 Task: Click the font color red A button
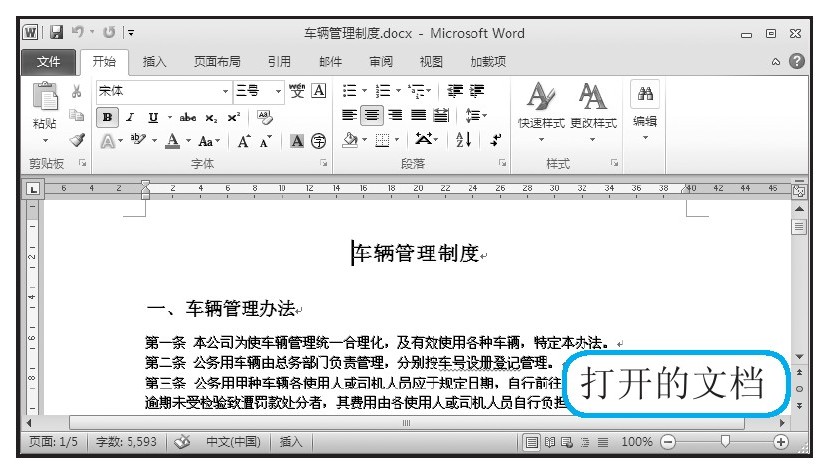pyautogui.click(x=173, y=141)
